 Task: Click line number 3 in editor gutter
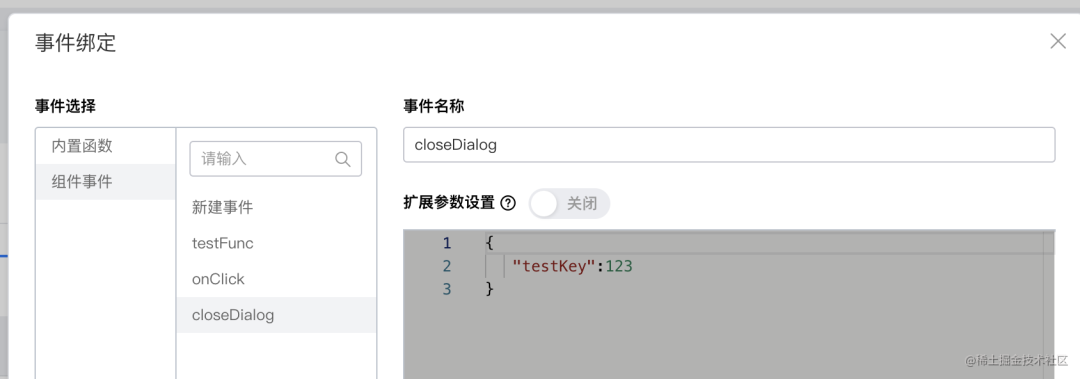(x=447, y=289)
